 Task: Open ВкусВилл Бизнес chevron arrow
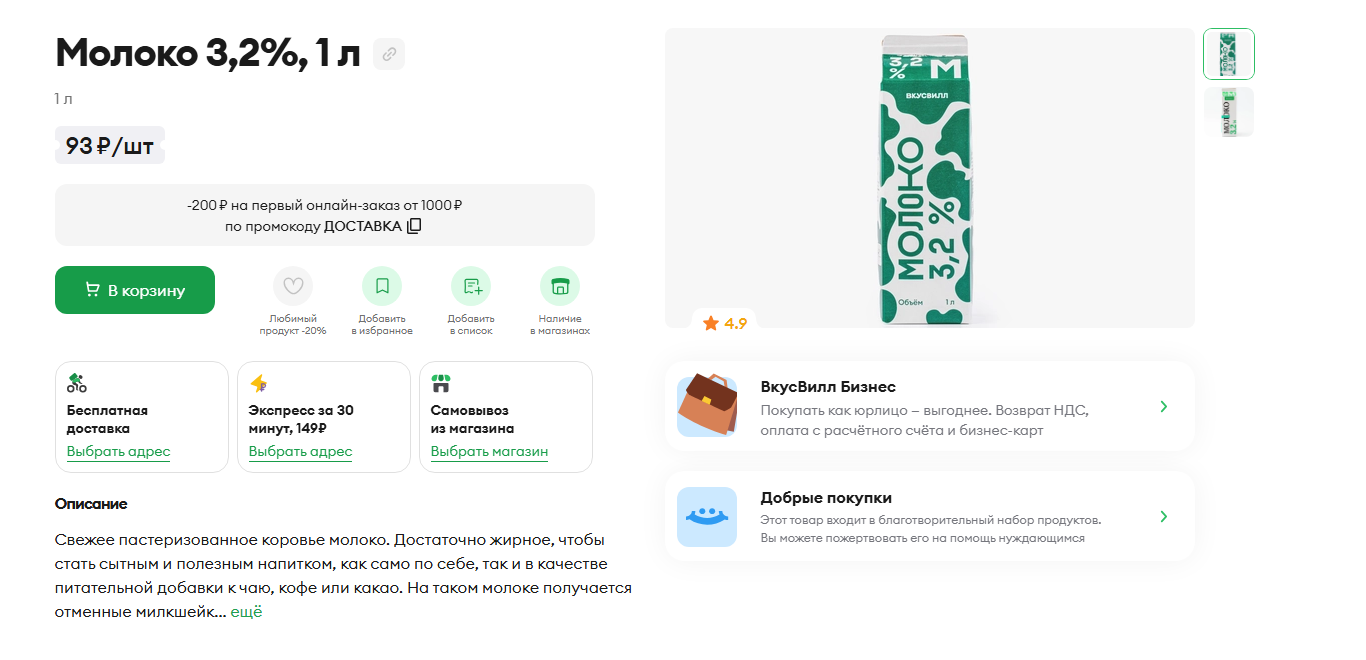pyautogui.click(x=1163, y=407)
